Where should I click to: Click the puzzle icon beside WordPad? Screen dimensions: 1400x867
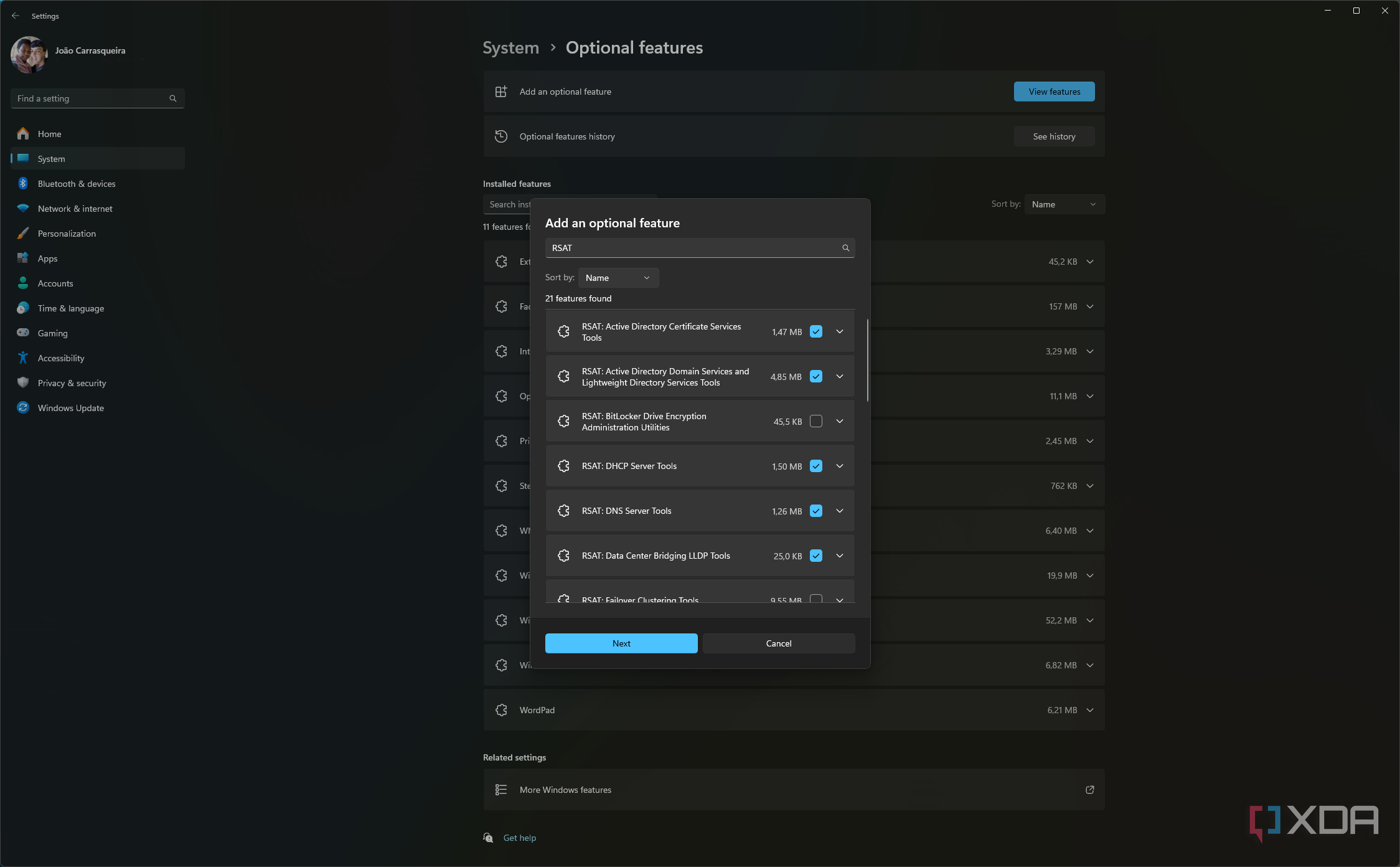(501, 709)
